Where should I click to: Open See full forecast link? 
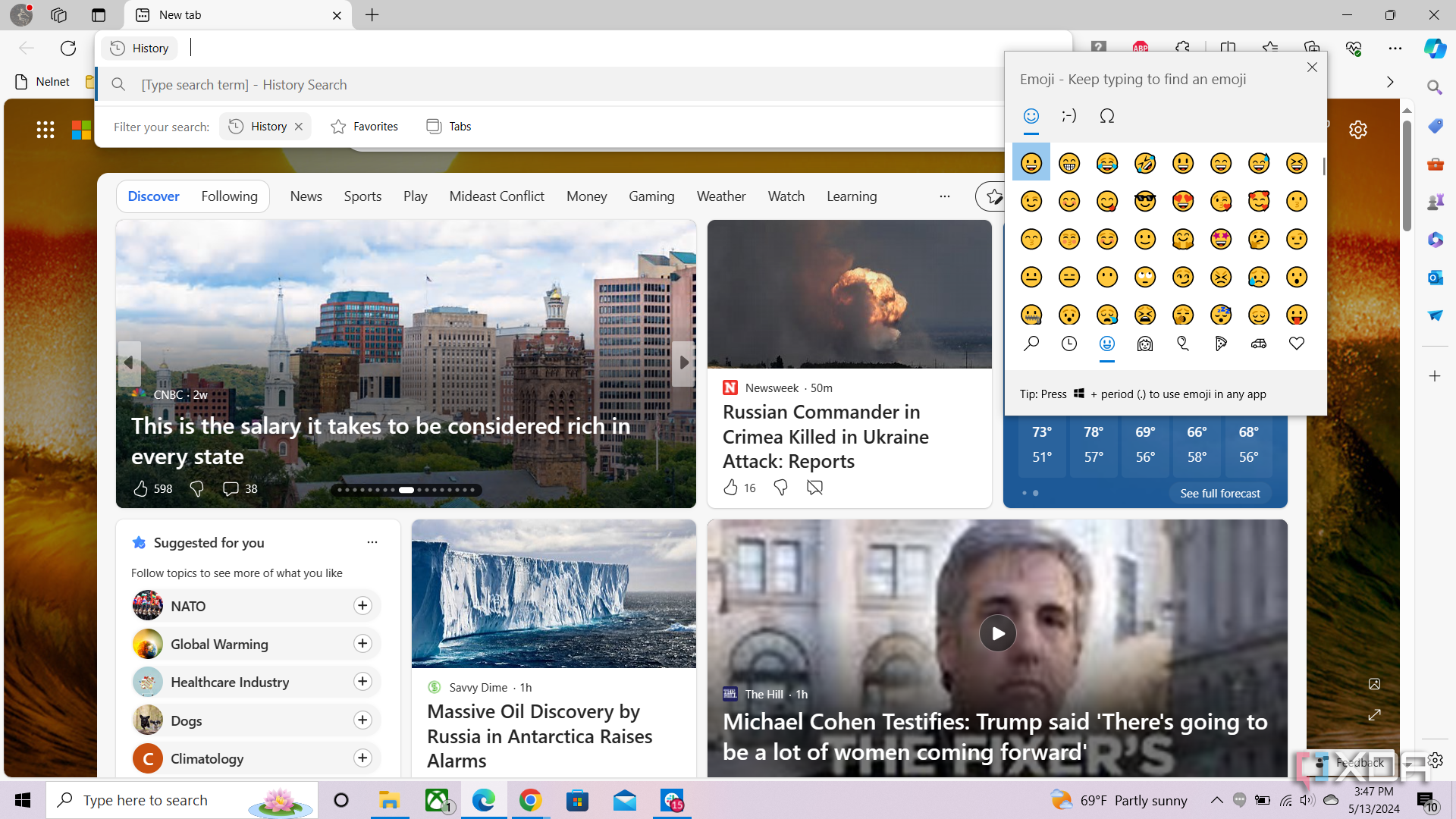tap(1220, 493)
